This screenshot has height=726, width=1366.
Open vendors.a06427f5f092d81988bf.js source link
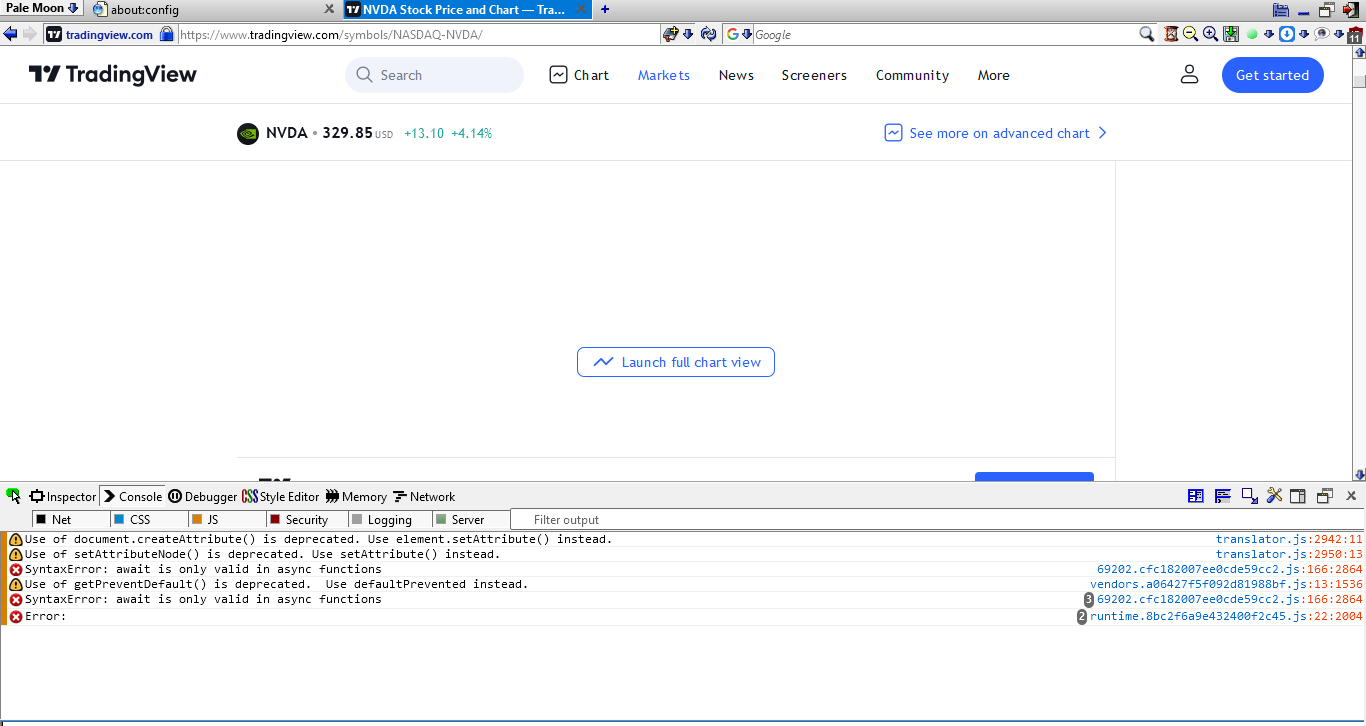(1226, 584)
